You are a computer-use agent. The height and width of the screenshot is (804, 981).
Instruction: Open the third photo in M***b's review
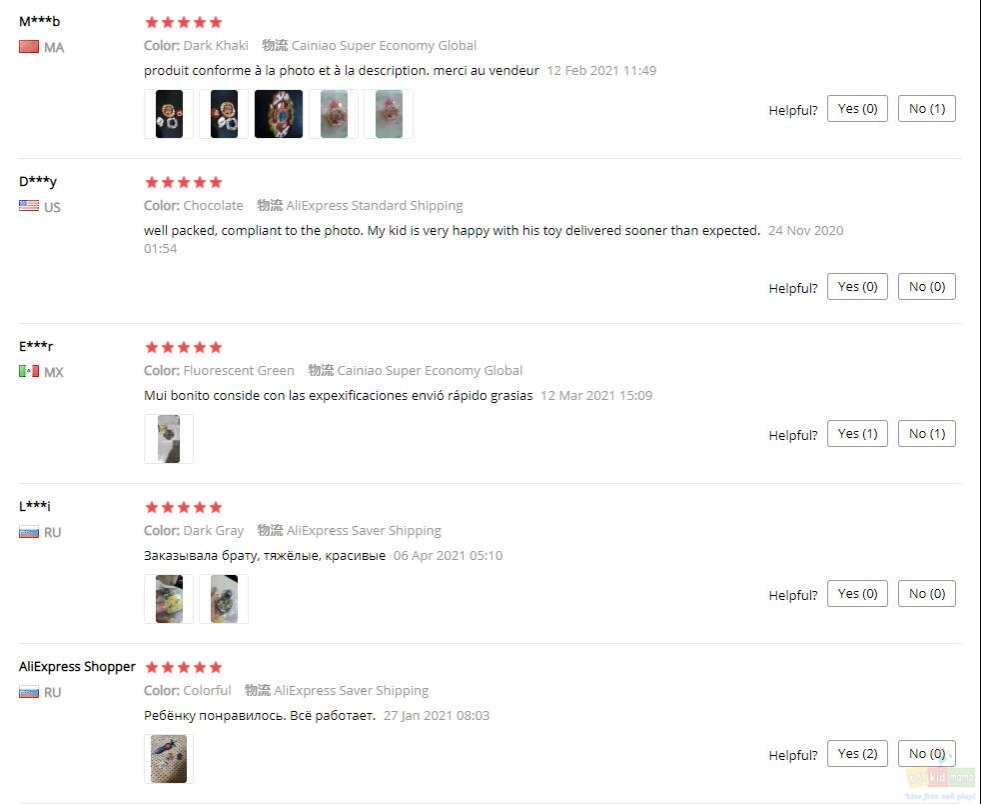tap(278, 114)
